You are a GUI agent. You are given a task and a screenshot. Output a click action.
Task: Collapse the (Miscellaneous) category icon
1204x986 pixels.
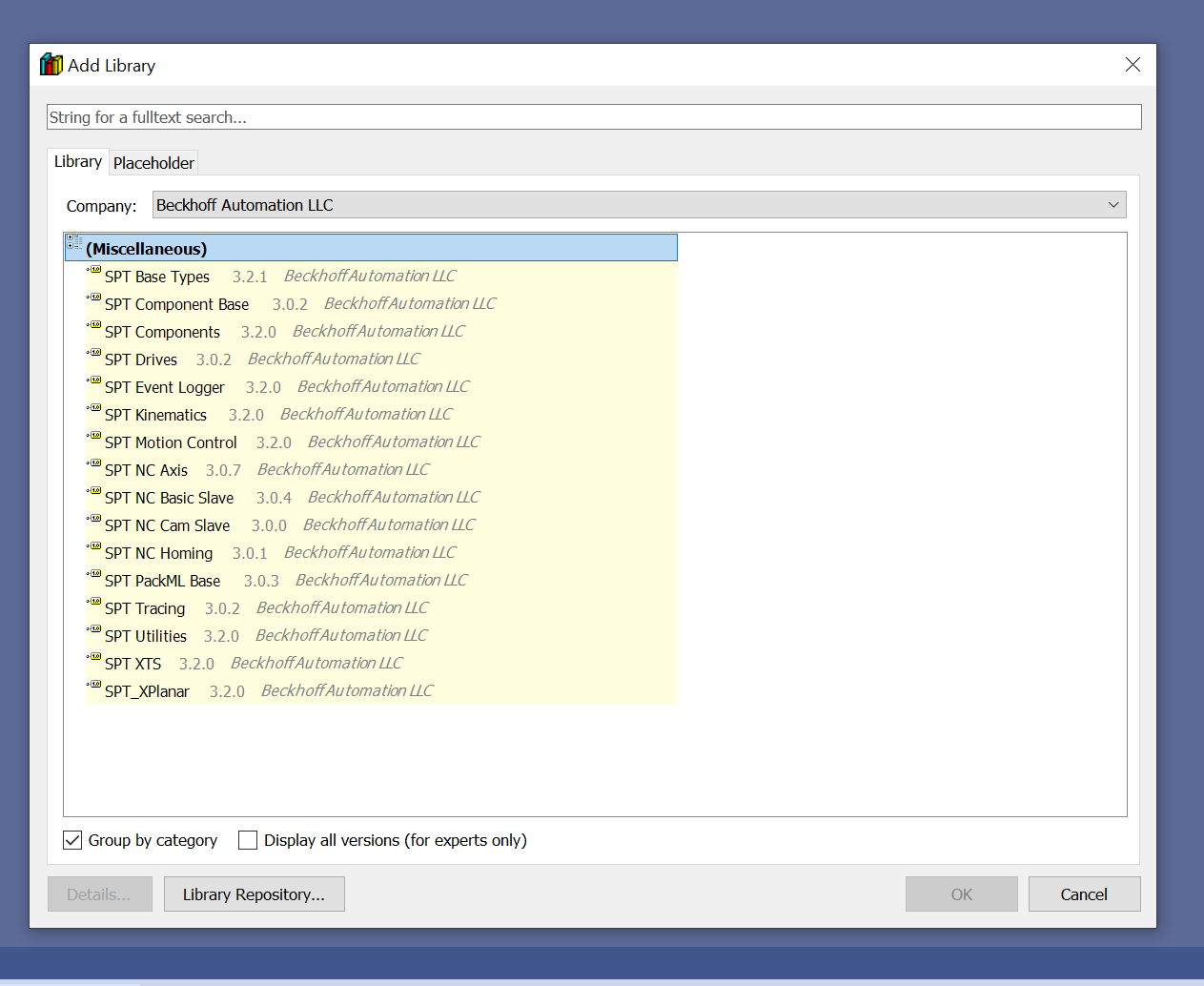74,242
